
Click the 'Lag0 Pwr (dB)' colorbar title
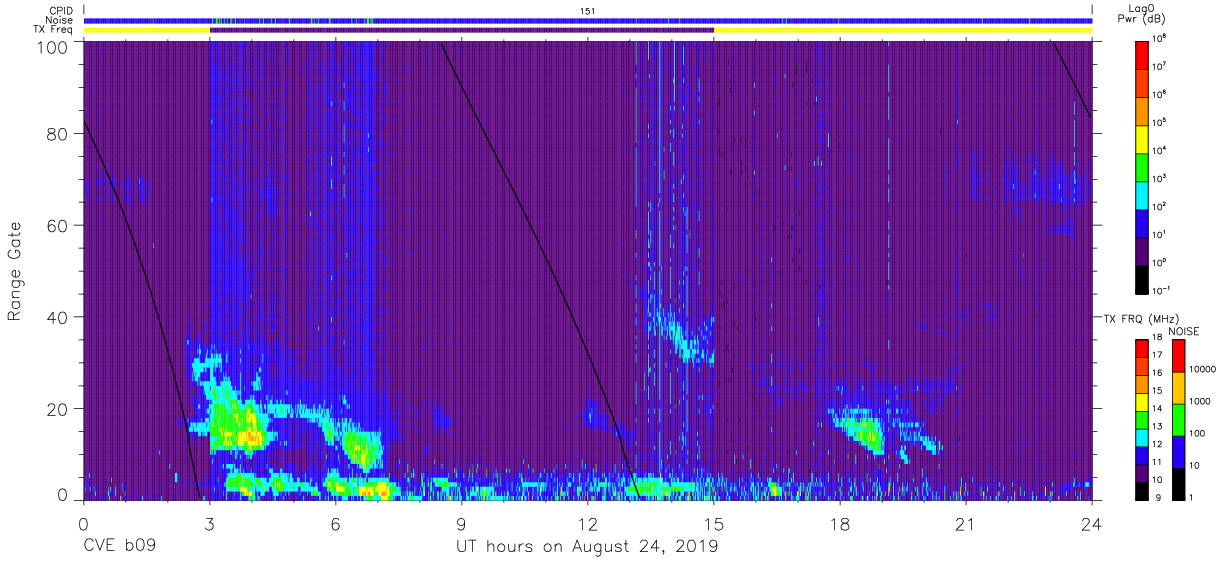(x=1142, y=13)
